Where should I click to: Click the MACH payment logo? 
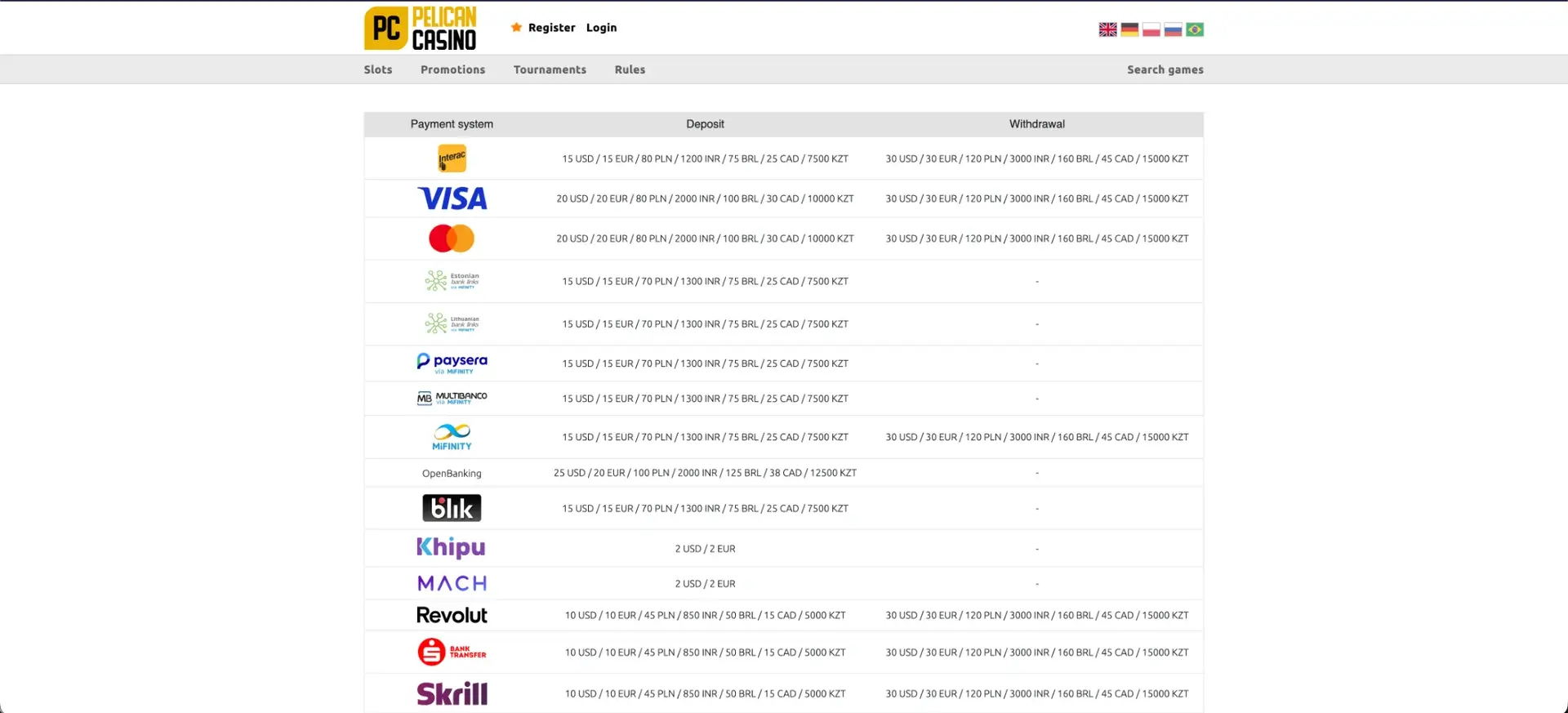point(452,583)
